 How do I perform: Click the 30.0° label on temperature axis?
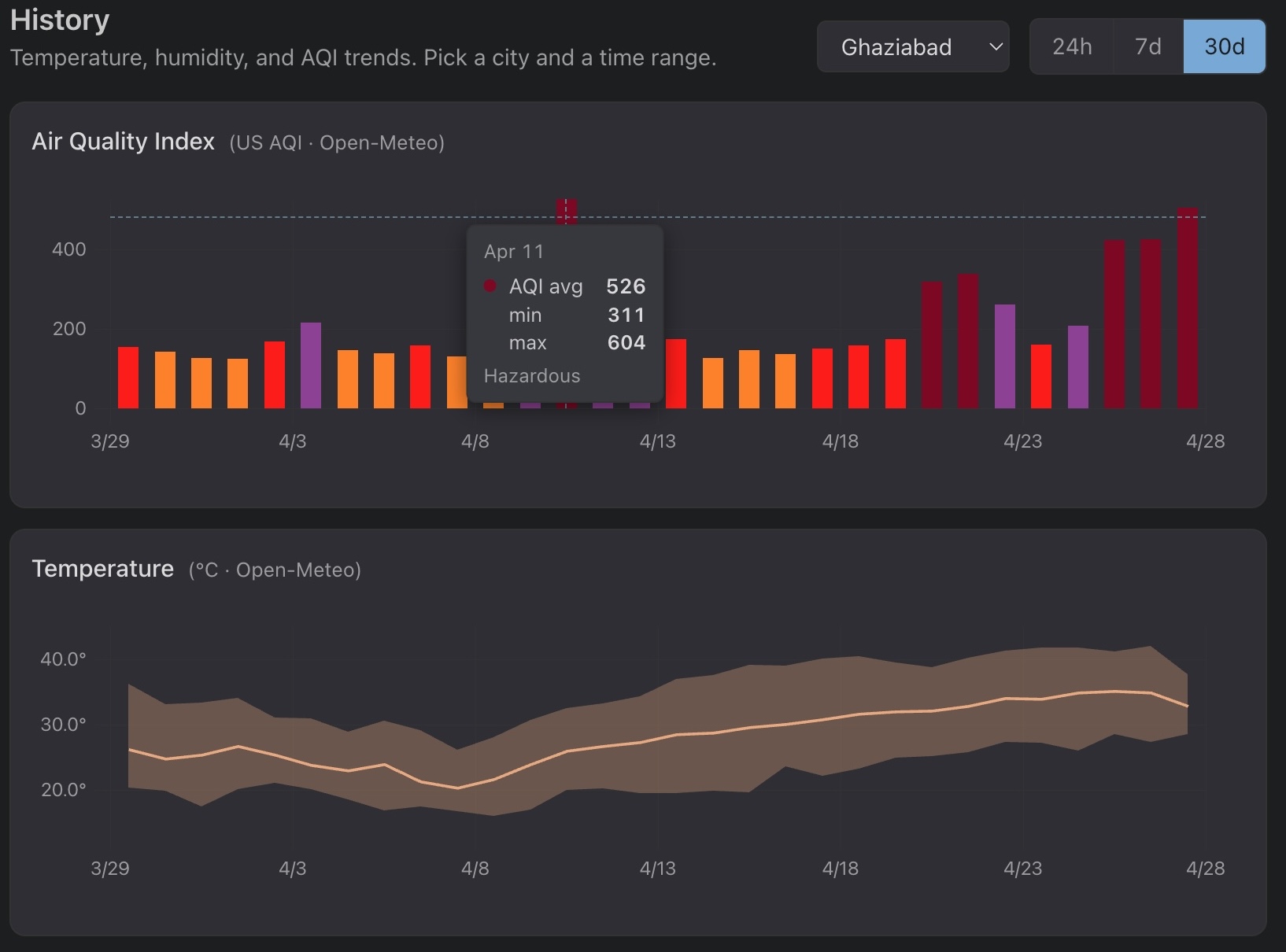click(x=63, y=724)
